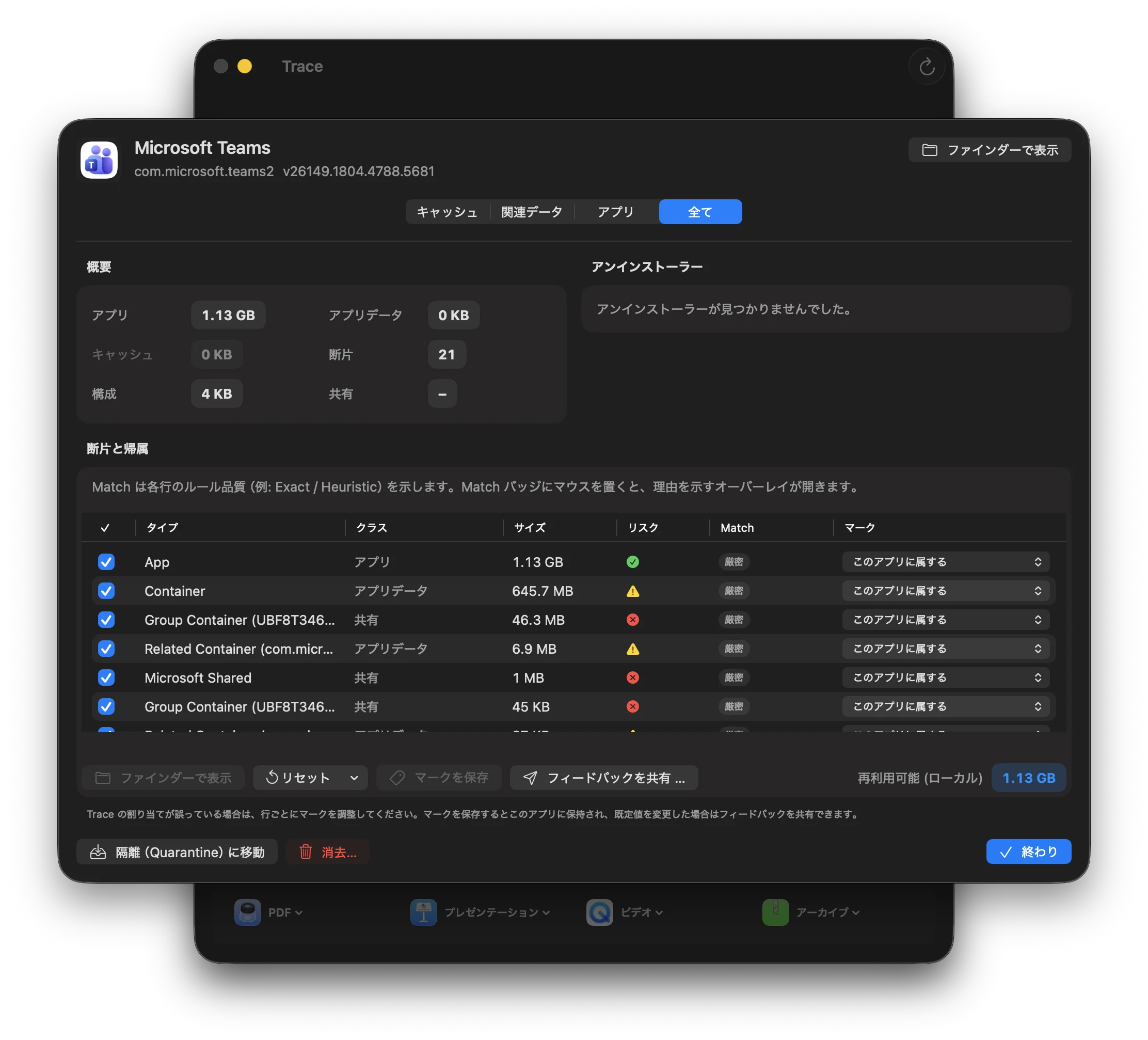
Task: Click the 1.13 GB reclaimable size badge
Action: pyautogui.click(x=1028, y=778)
